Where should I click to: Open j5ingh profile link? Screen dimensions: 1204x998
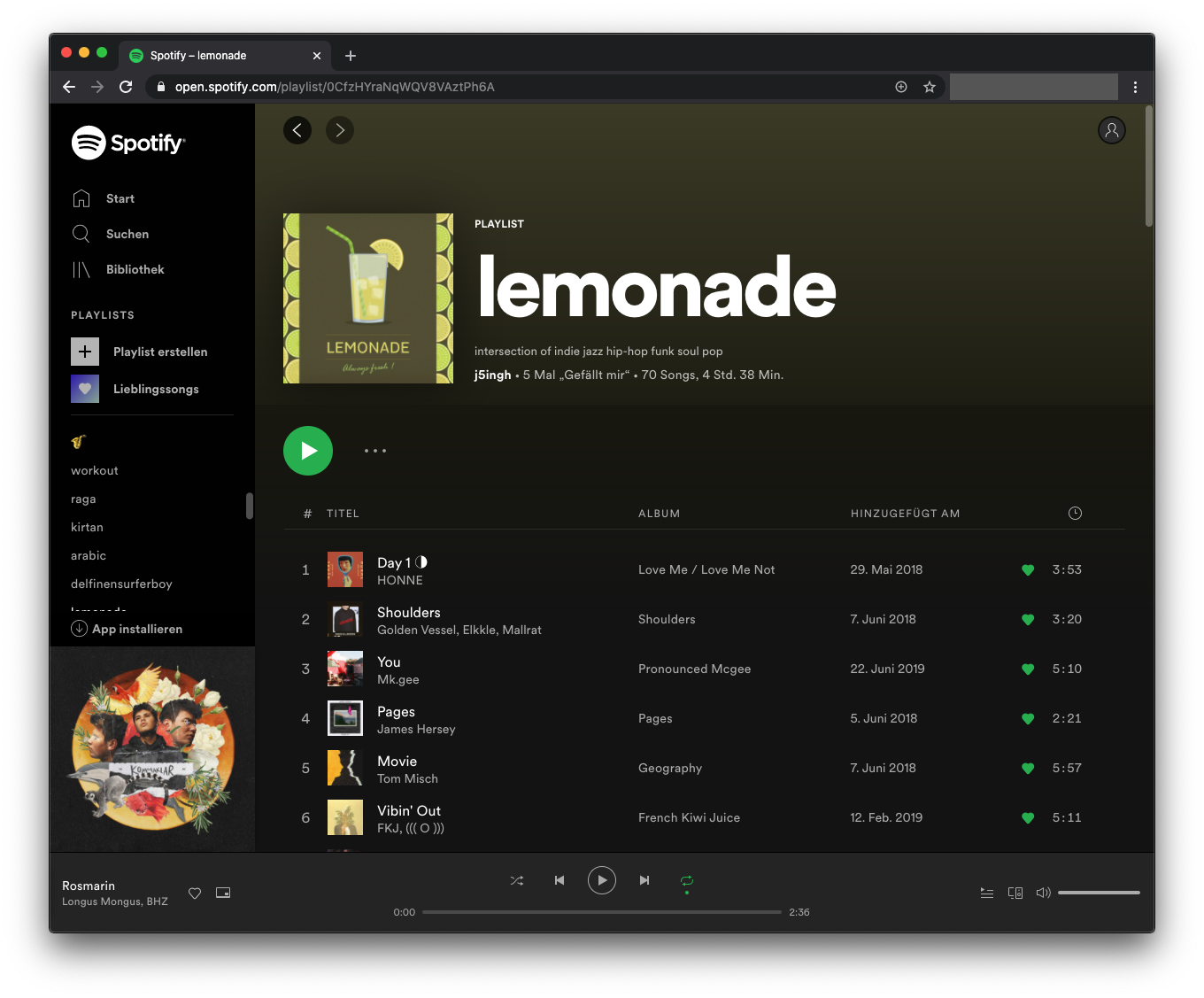pos(492,375)
